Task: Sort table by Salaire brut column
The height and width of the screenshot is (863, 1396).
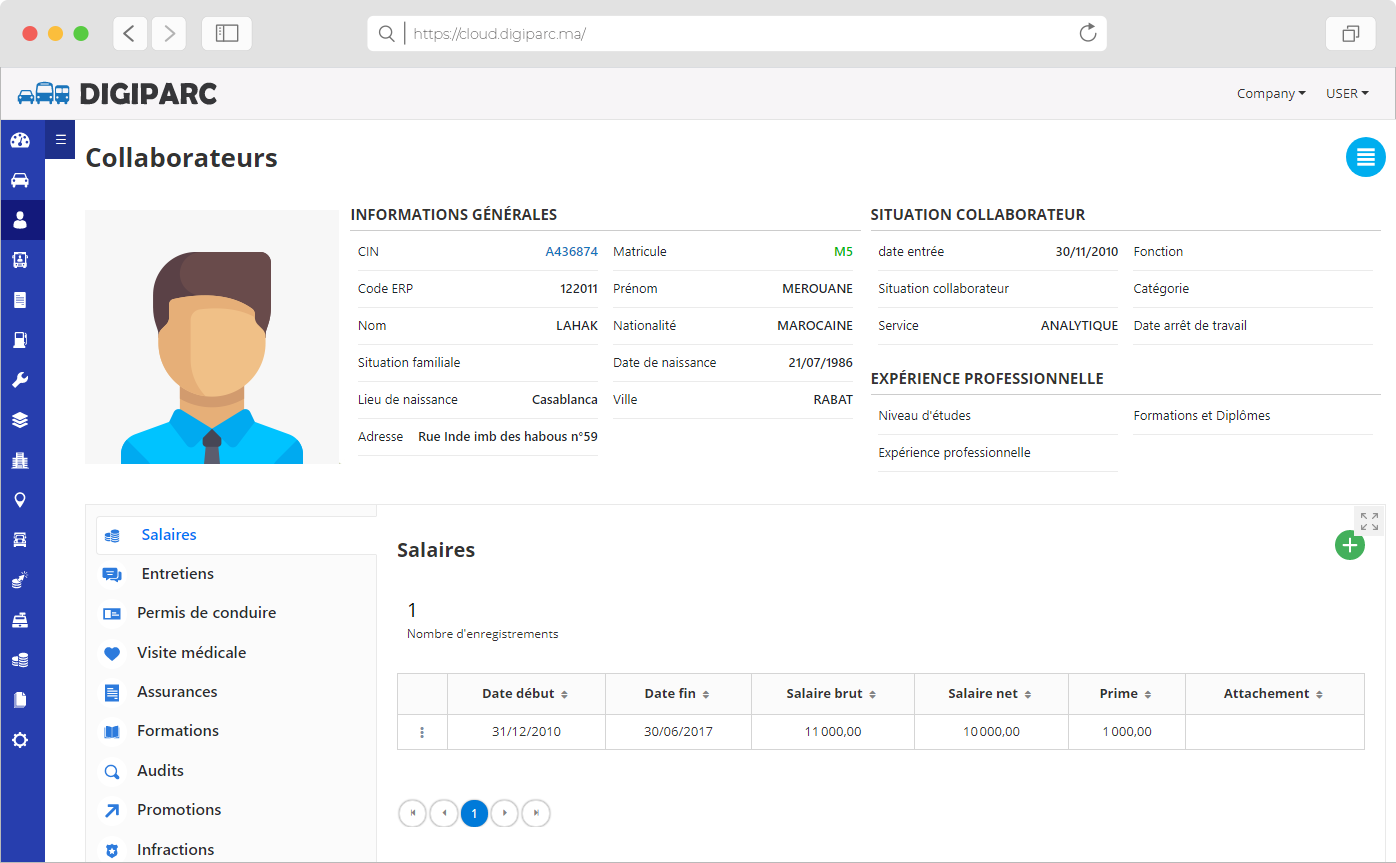Action: [832, 694]
